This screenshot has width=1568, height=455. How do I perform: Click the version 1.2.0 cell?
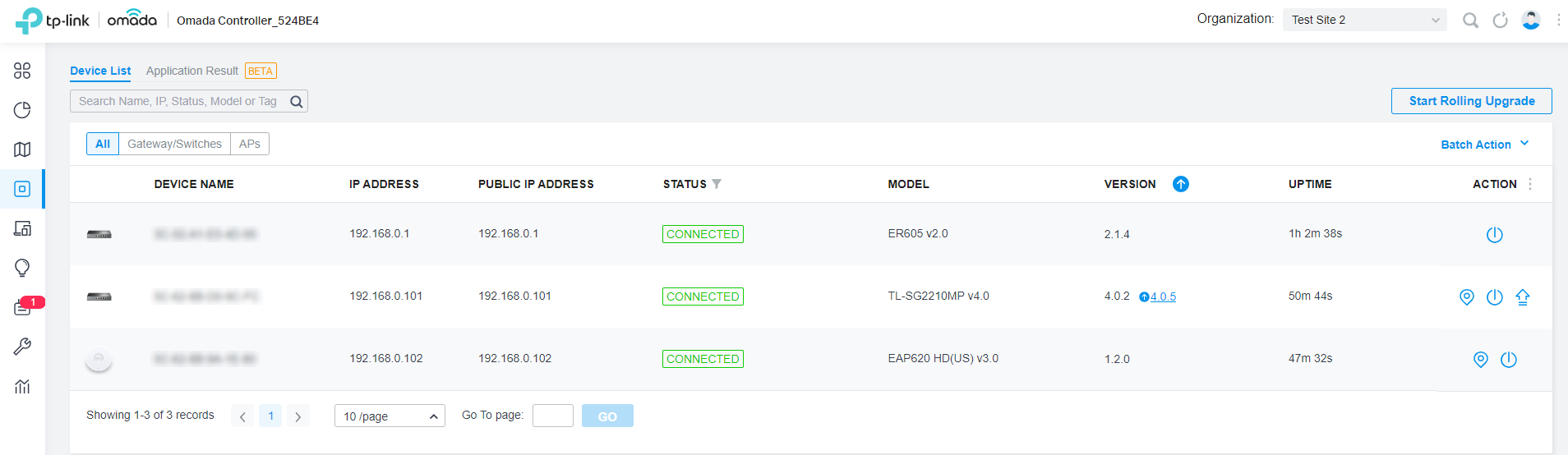(x=1117, y=359)
